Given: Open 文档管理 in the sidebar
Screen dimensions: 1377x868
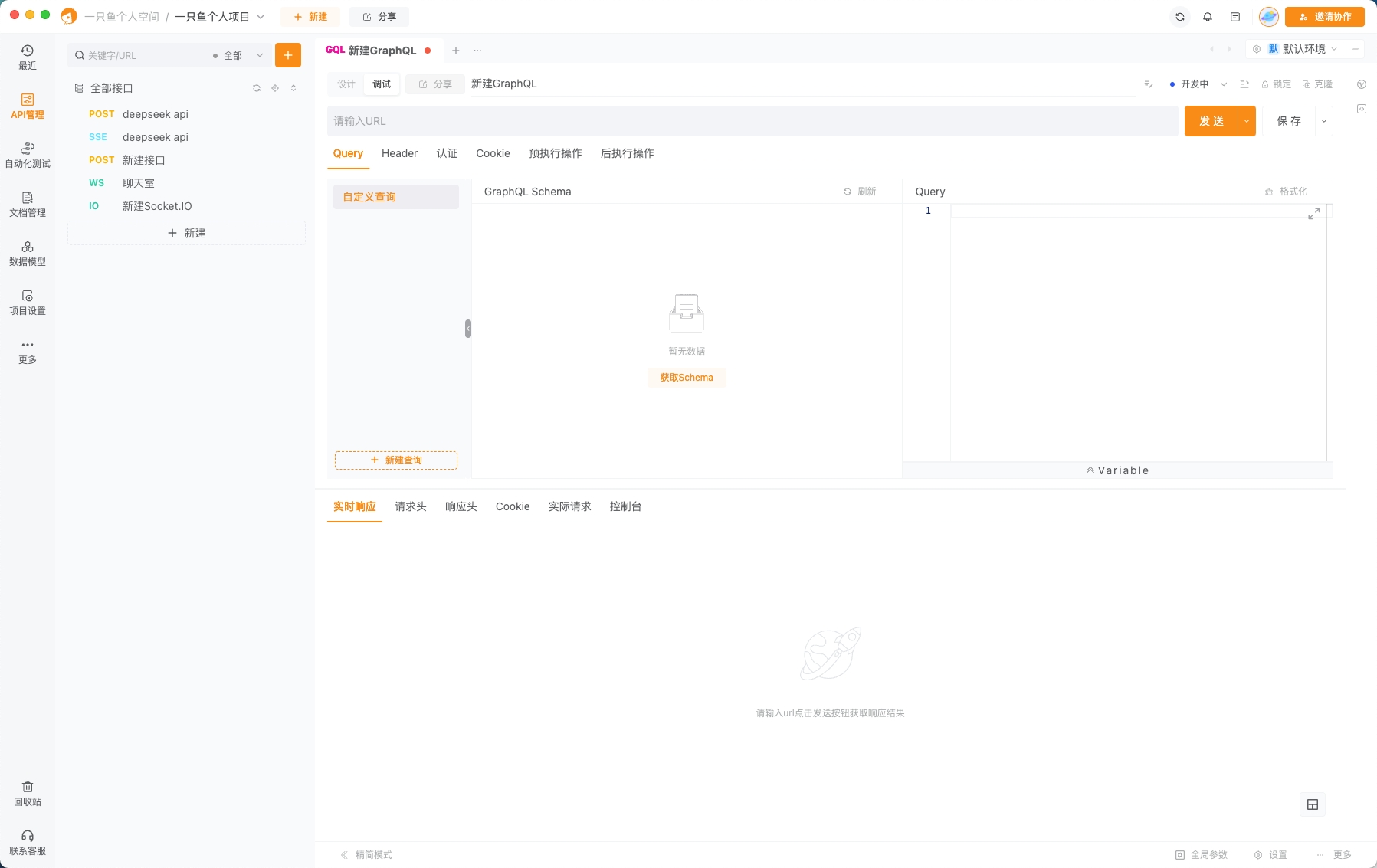Looking at the screenshot, I should [28, 205].
